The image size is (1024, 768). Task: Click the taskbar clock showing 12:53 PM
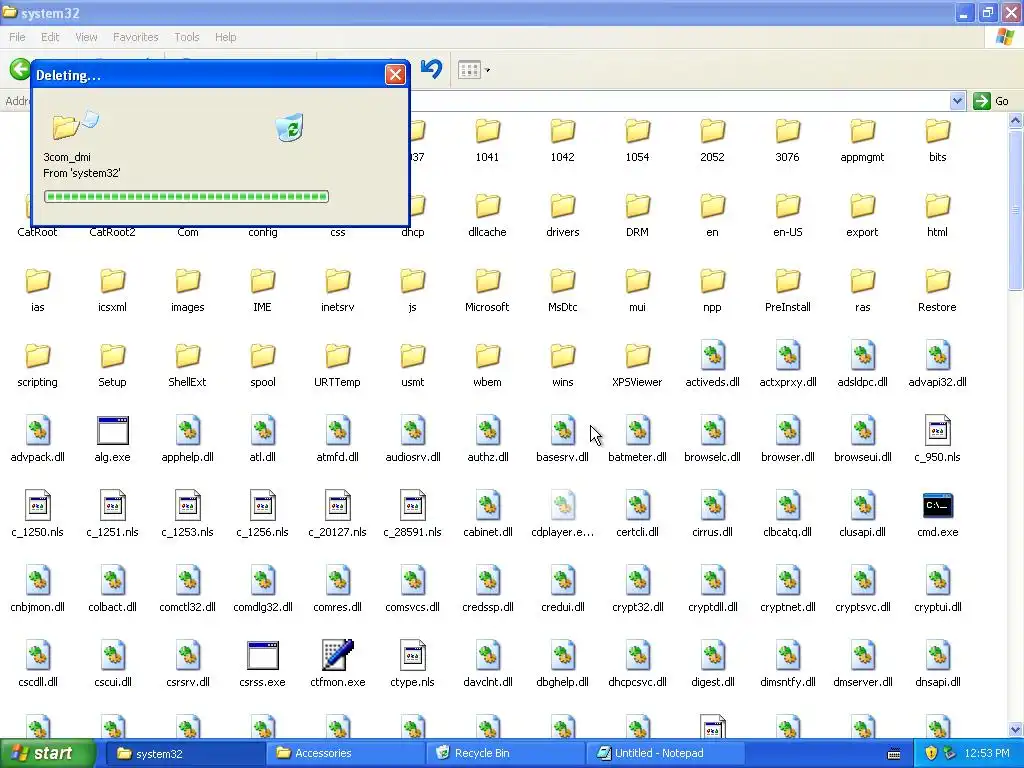tap(987, 753)
